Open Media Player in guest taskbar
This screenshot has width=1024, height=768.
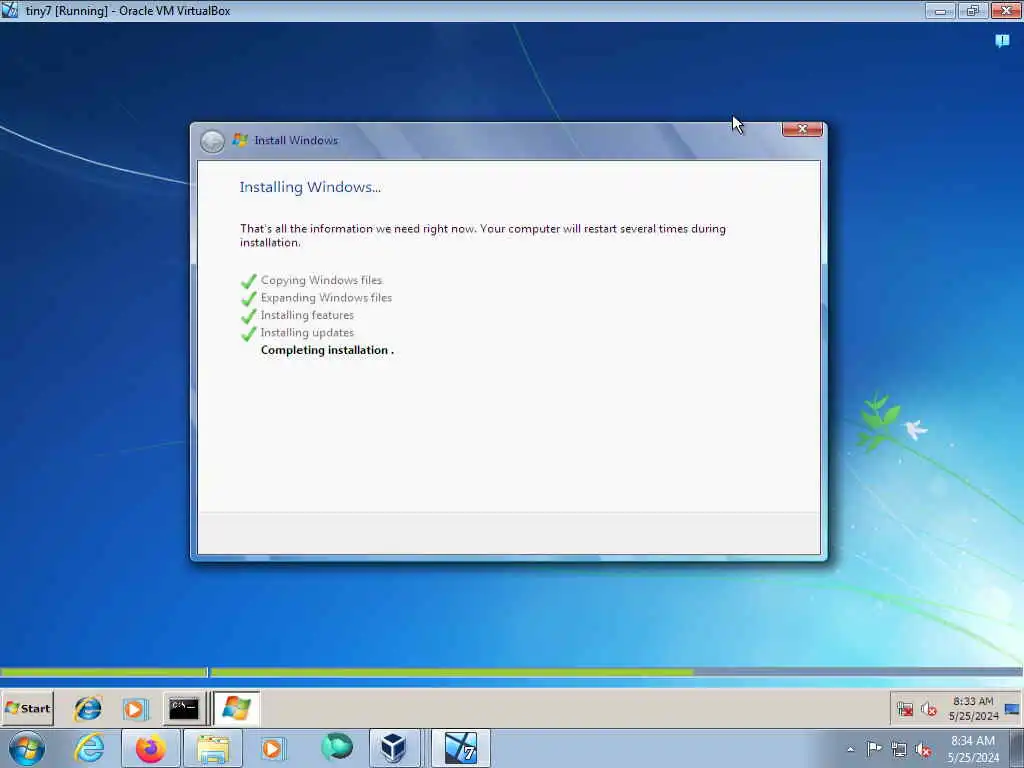(x=135, y=709)
